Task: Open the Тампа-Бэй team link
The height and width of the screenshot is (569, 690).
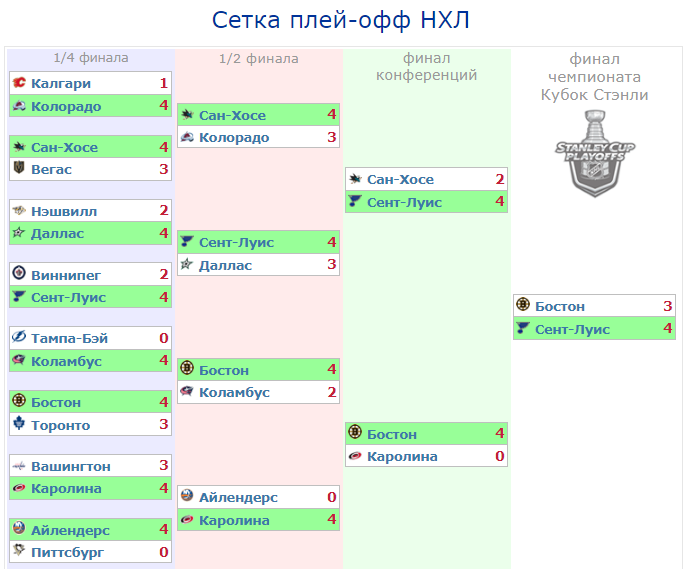Action: (x=69, y=338)
